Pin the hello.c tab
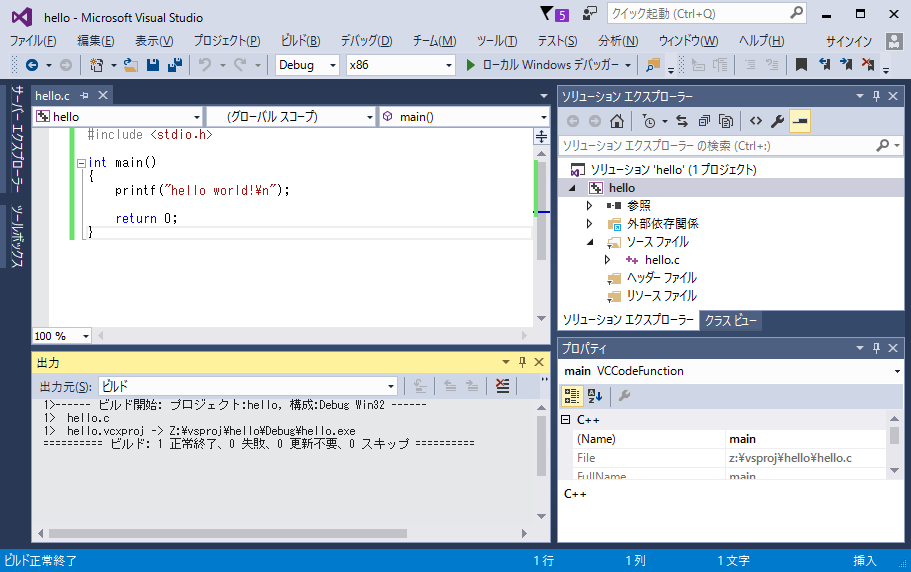 (x=84, y=95)
